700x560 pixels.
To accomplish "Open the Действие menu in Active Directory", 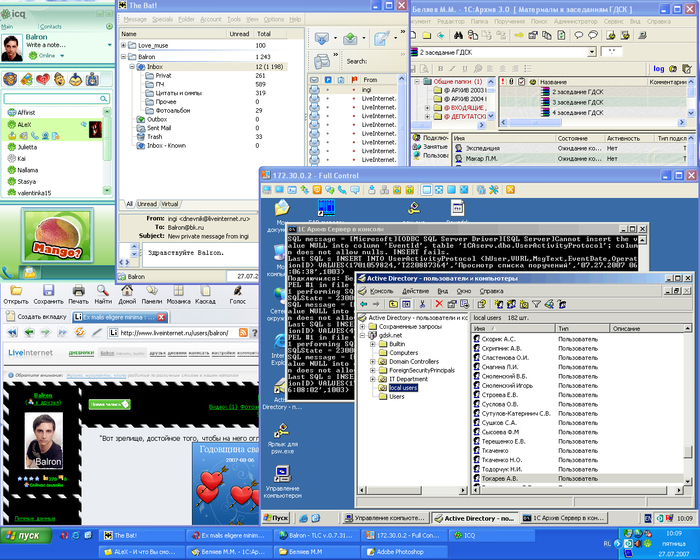I will [415, 291].
